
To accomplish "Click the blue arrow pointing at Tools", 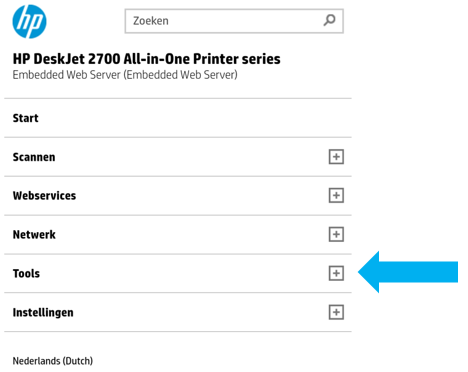I will (x=408, y=272).
